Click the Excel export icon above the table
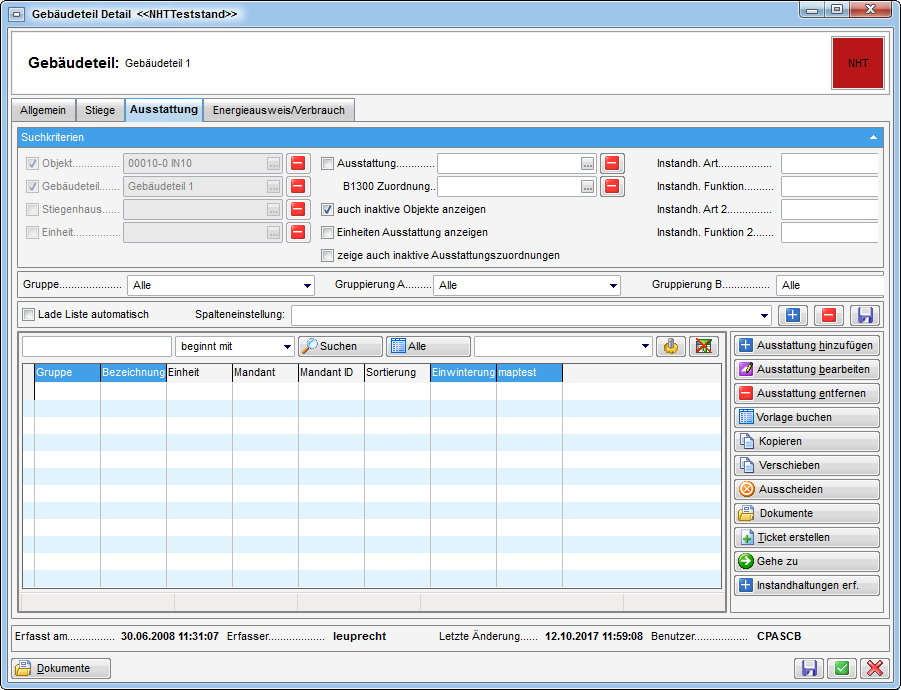The height and width of the screenshot is (690, 901). coord(705,346)
